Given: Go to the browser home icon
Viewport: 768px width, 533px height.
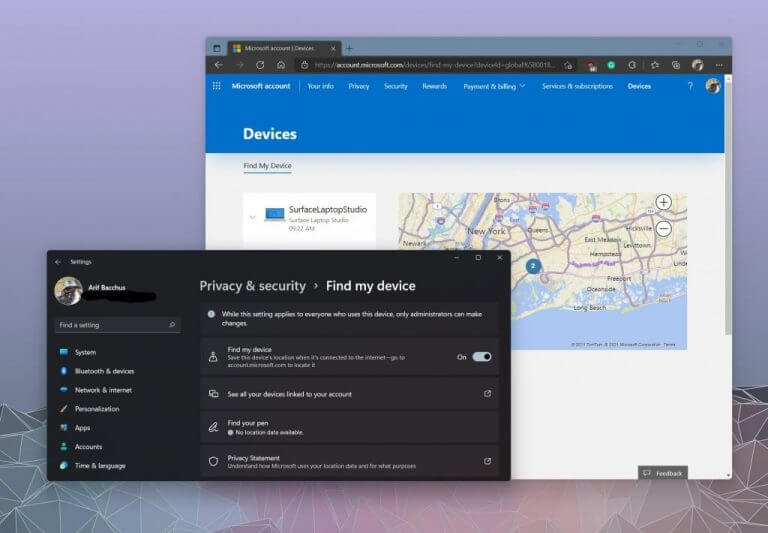Looking at the screenshot, I should 281,65.
